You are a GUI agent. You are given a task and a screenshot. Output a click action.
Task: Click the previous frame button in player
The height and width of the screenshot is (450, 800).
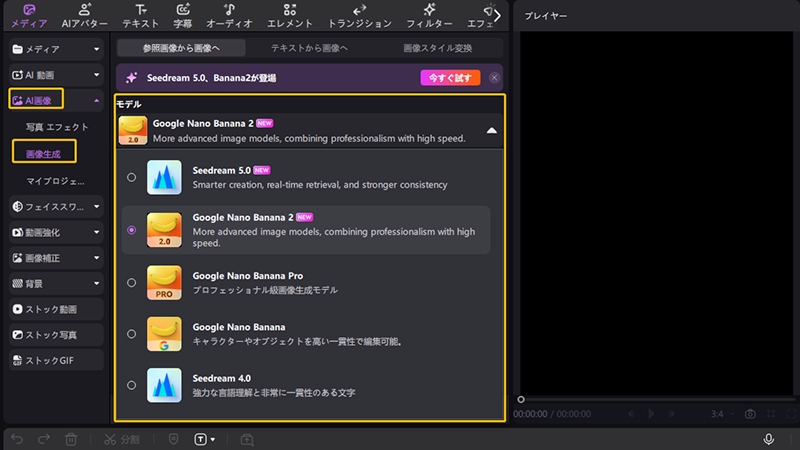pos(631,414)
